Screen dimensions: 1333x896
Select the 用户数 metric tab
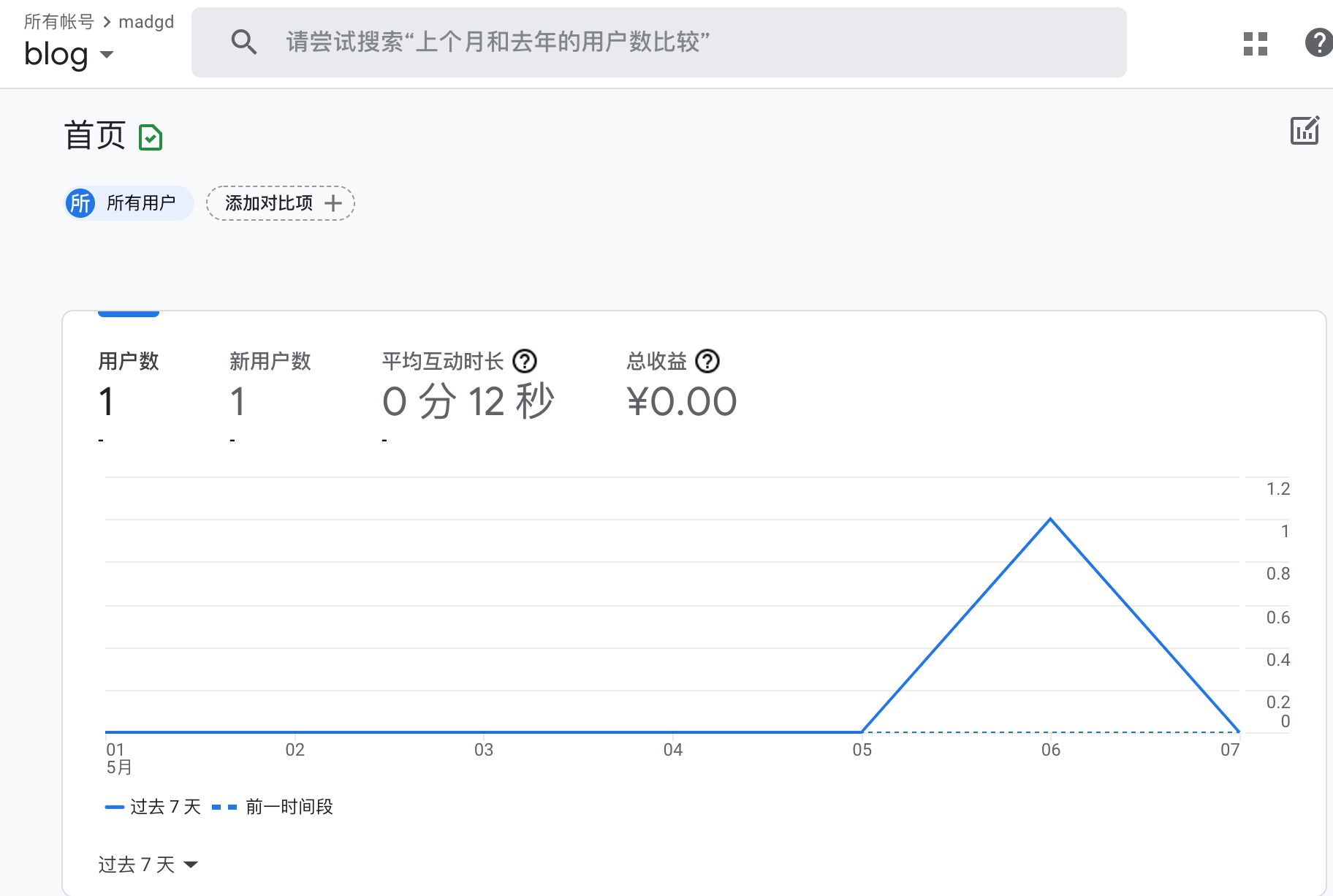tap(129, 361)
